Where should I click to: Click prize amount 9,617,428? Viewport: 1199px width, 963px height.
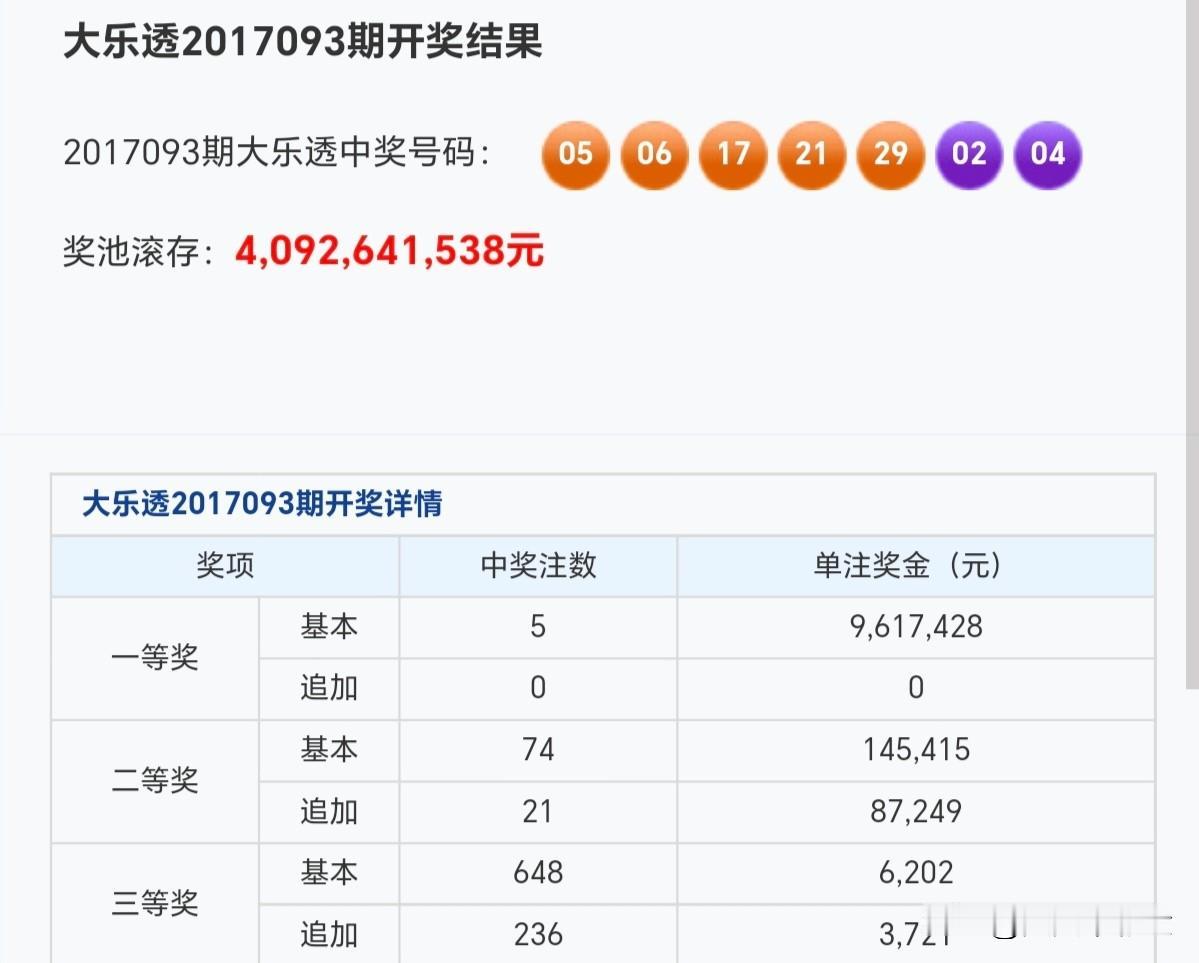pos(916,627)
